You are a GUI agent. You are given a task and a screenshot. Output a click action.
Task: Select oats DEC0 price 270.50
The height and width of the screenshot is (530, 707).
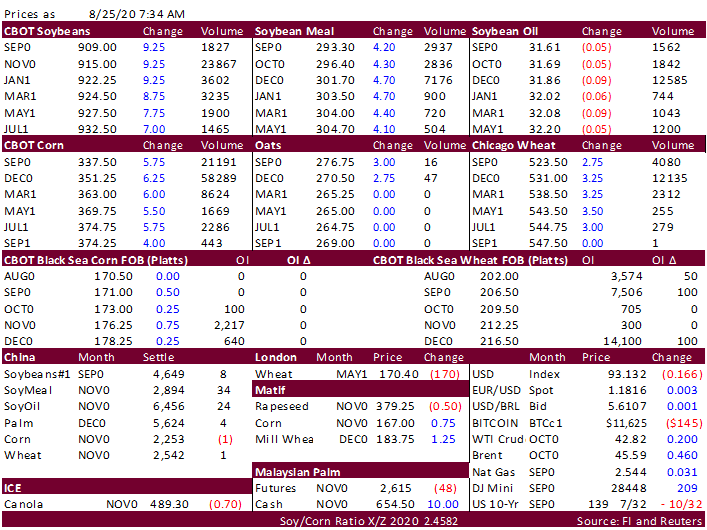[335, 178]
